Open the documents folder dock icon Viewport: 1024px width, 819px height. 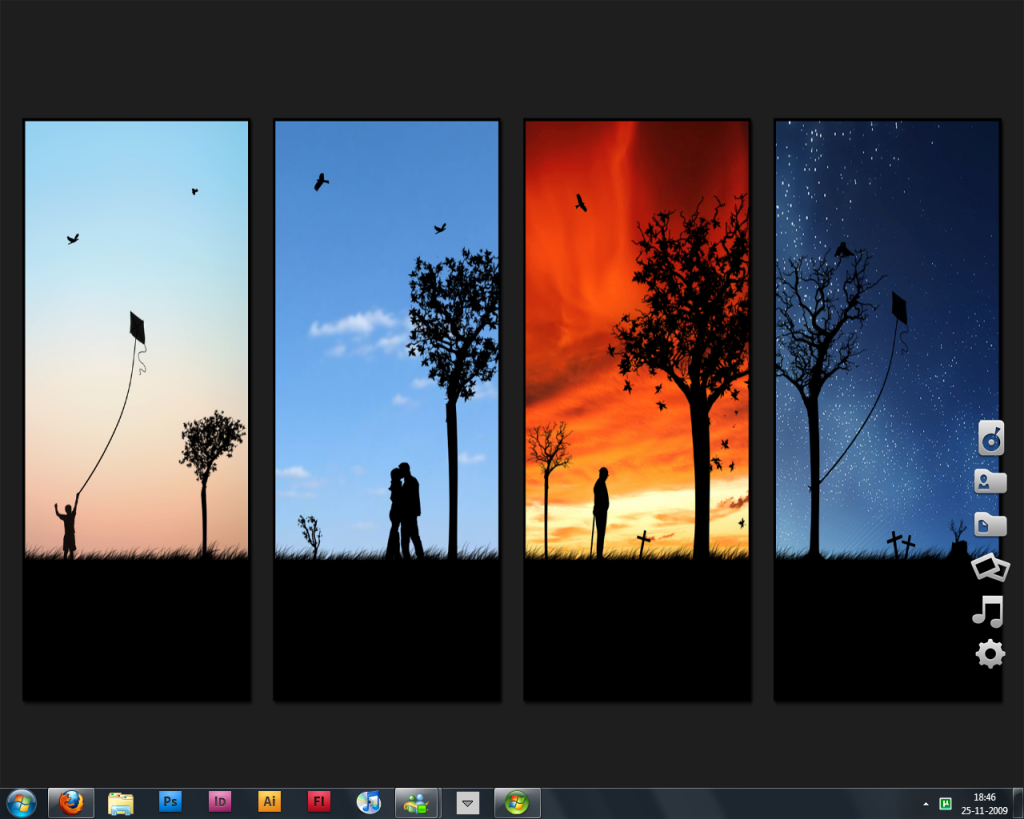click(x=991, y=524)
